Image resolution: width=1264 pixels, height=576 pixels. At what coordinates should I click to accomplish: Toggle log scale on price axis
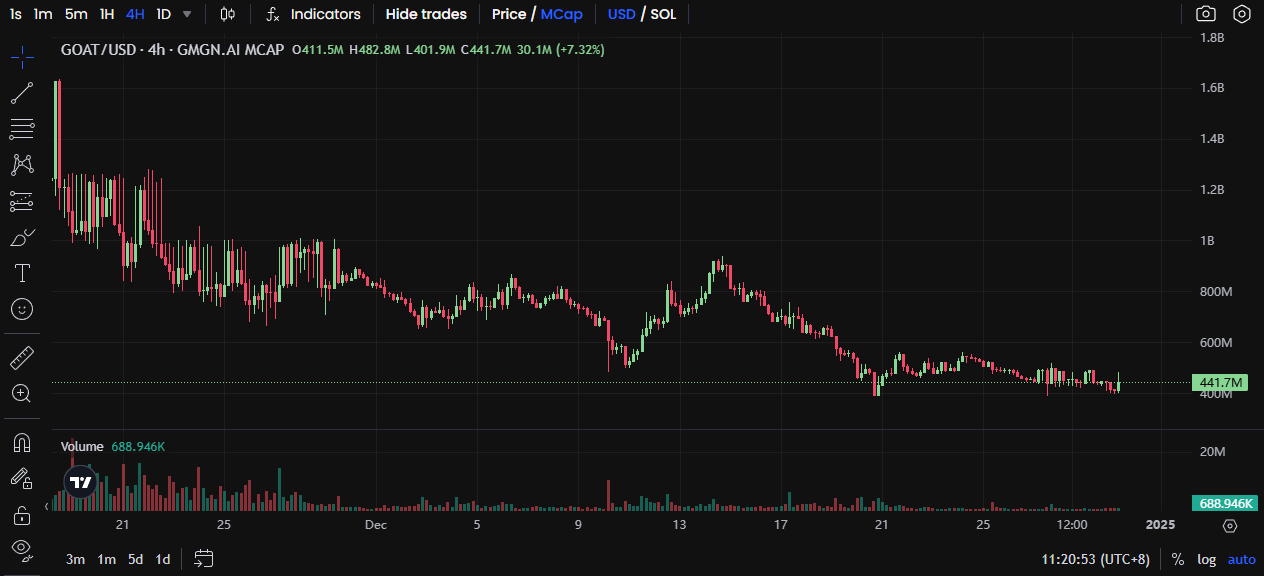1207,560
